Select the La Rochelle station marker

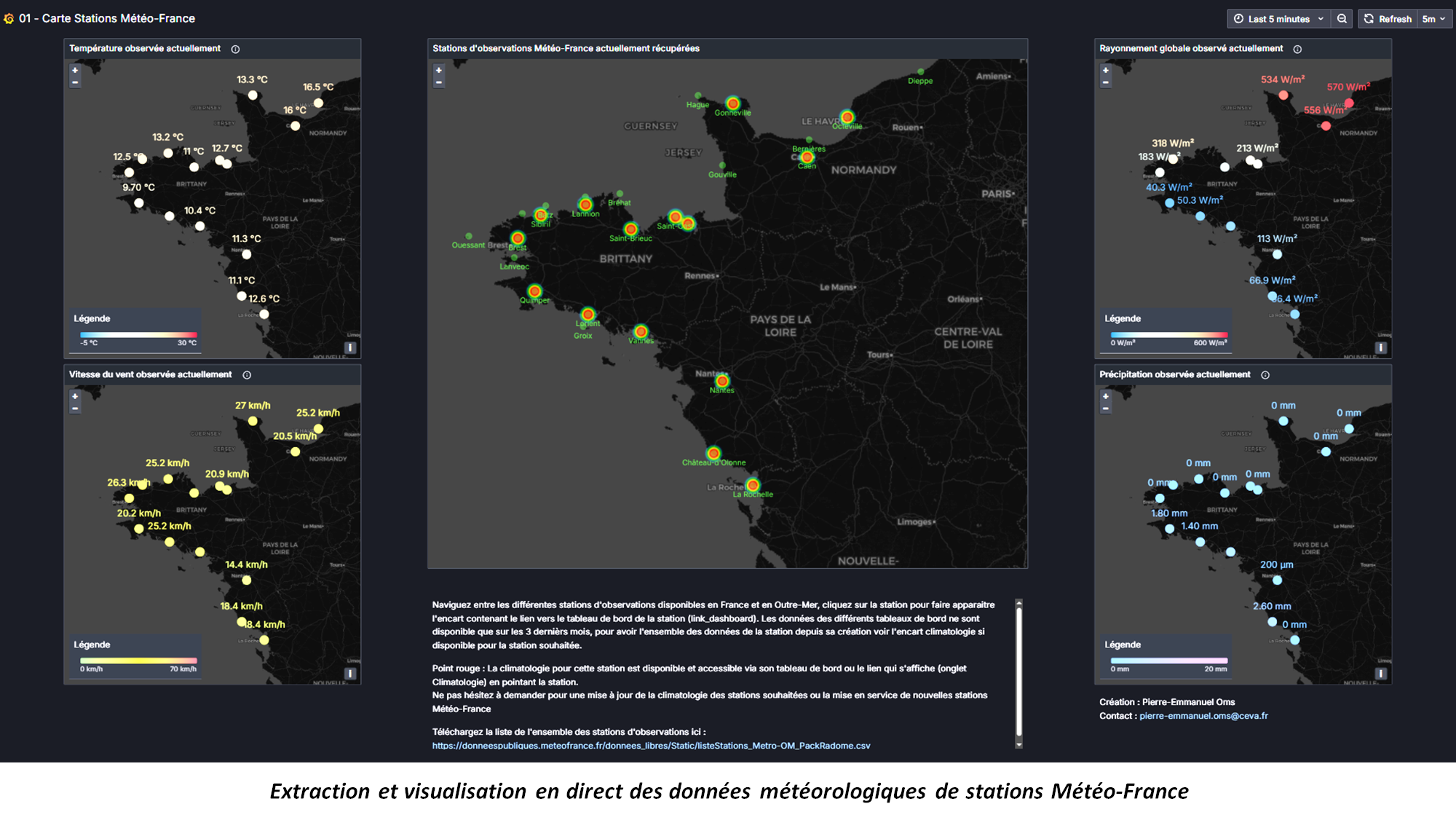(753, 485)
